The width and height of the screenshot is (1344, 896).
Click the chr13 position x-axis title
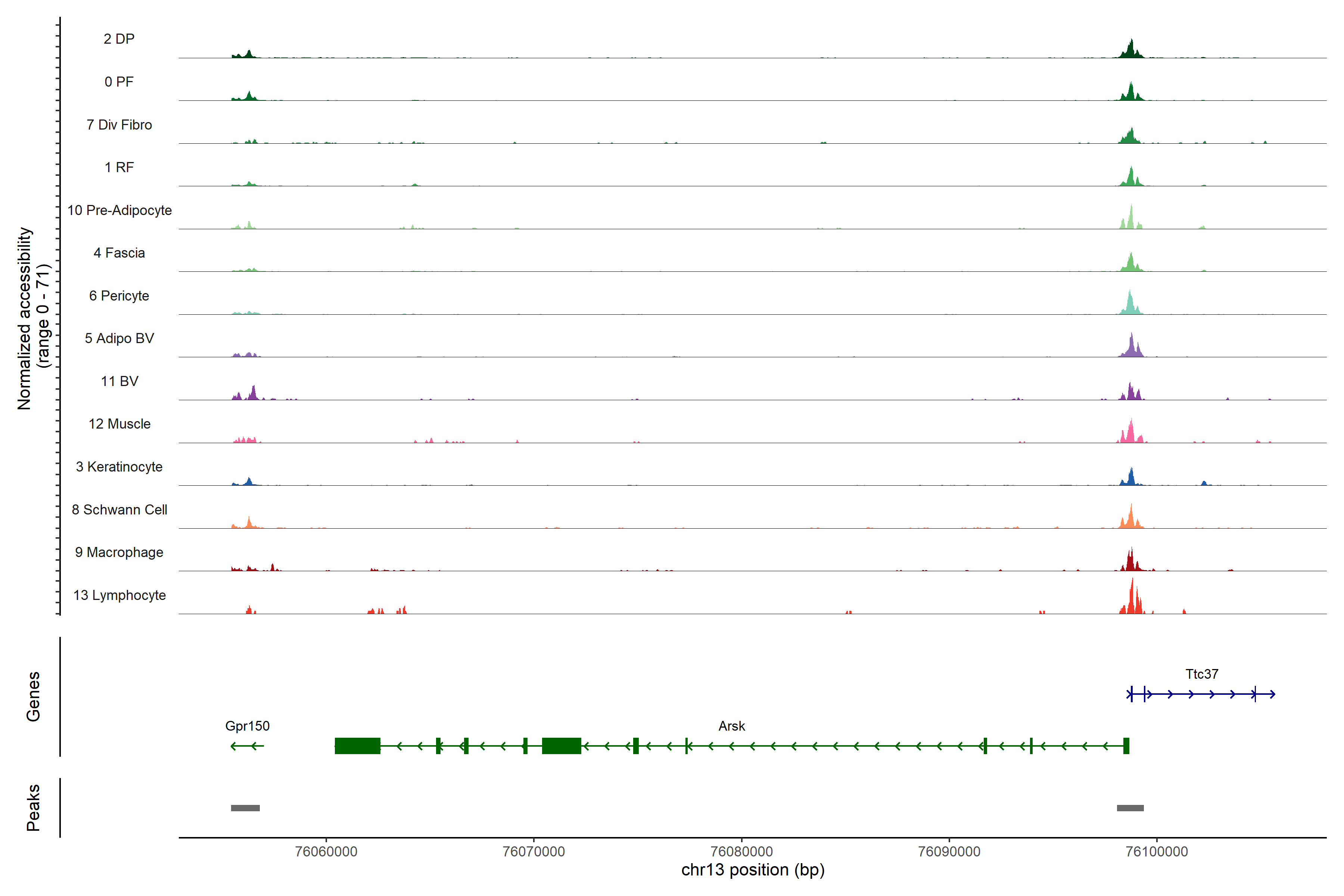[753, 870]
